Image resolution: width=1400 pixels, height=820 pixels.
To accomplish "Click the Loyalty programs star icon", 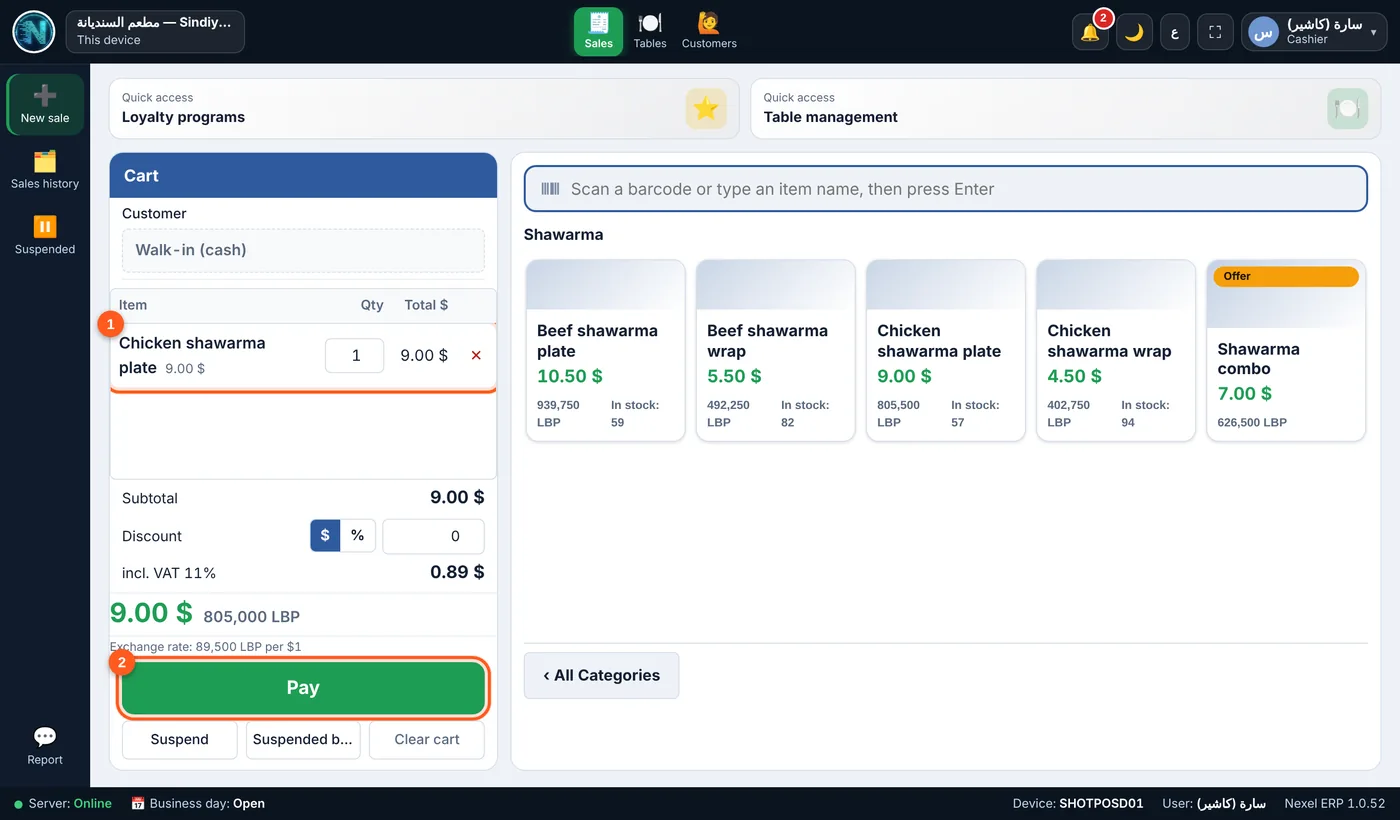I will pyautogui.click(x=706, y=109).
